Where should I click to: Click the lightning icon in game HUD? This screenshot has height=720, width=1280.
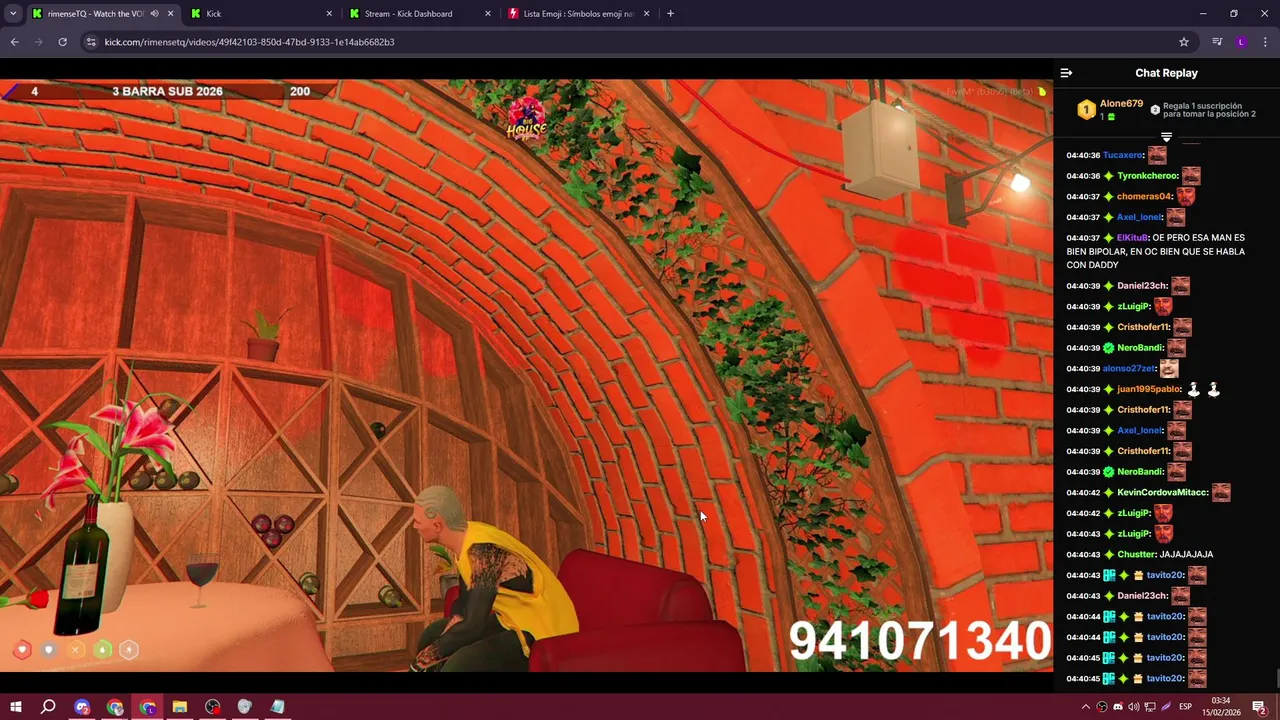click(129, 650)
